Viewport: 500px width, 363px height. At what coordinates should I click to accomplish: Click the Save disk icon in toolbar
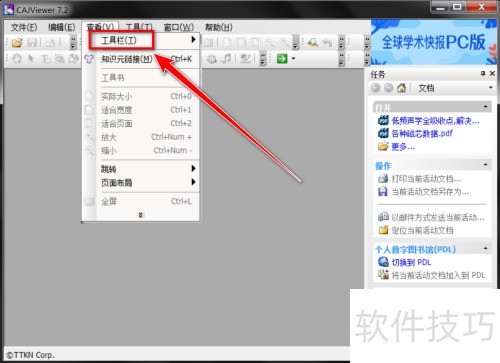32,42
